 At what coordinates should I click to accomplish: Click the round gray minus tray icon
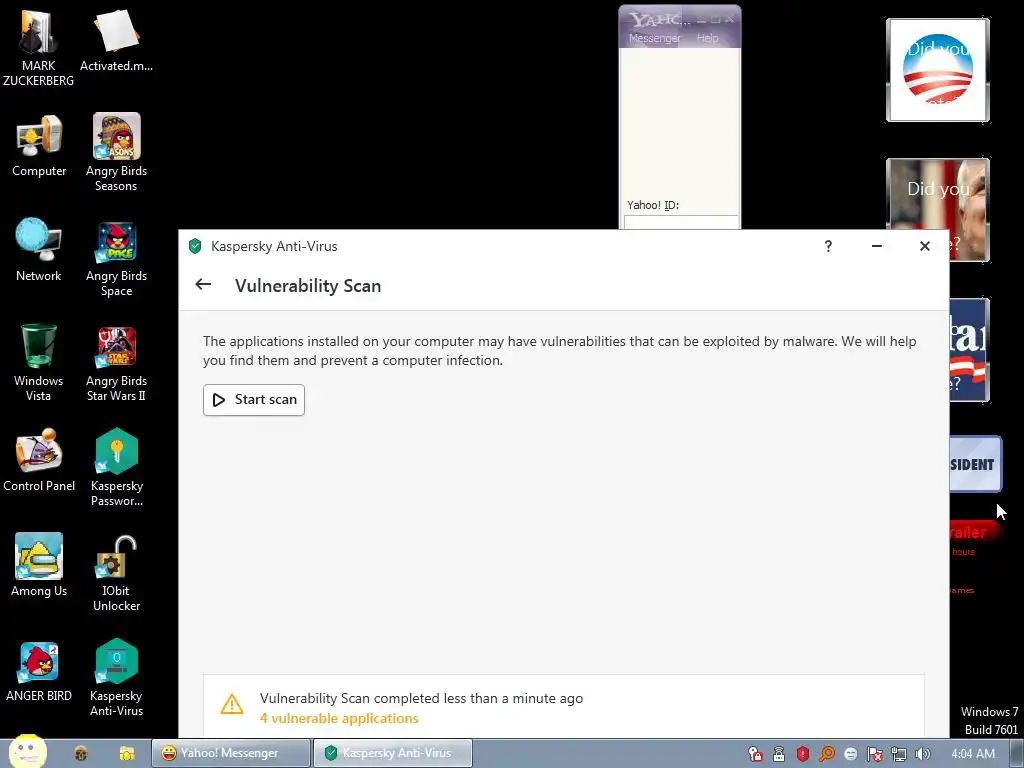(850, 754)
